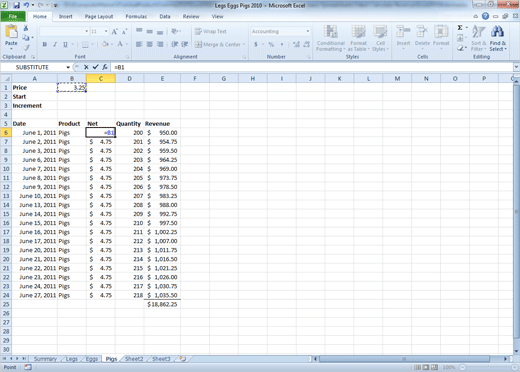Screen dimensions: 520x372
Task: Switch to the Formulas tab
Action: [x=136, y=16]
